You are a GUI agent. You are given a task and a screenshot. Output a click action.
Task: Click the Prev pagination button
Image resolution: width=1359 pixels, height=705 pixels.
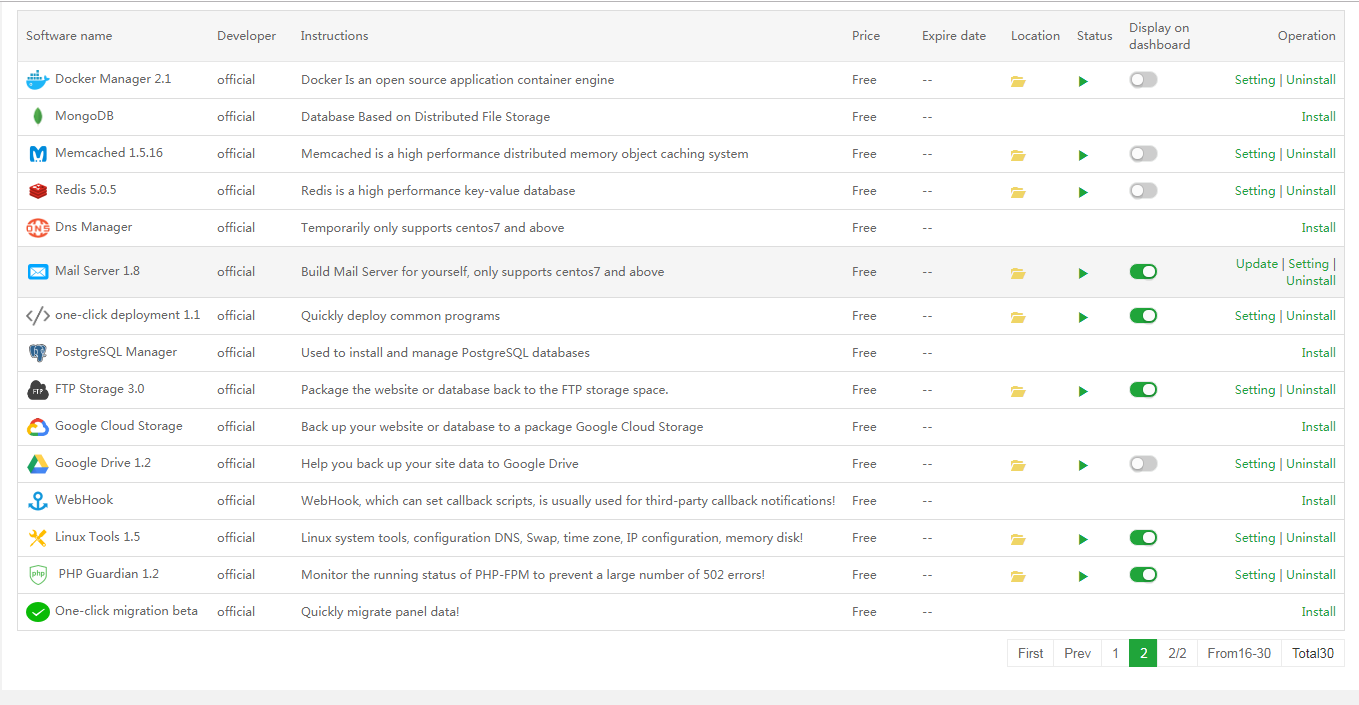tap(1077, 653)
